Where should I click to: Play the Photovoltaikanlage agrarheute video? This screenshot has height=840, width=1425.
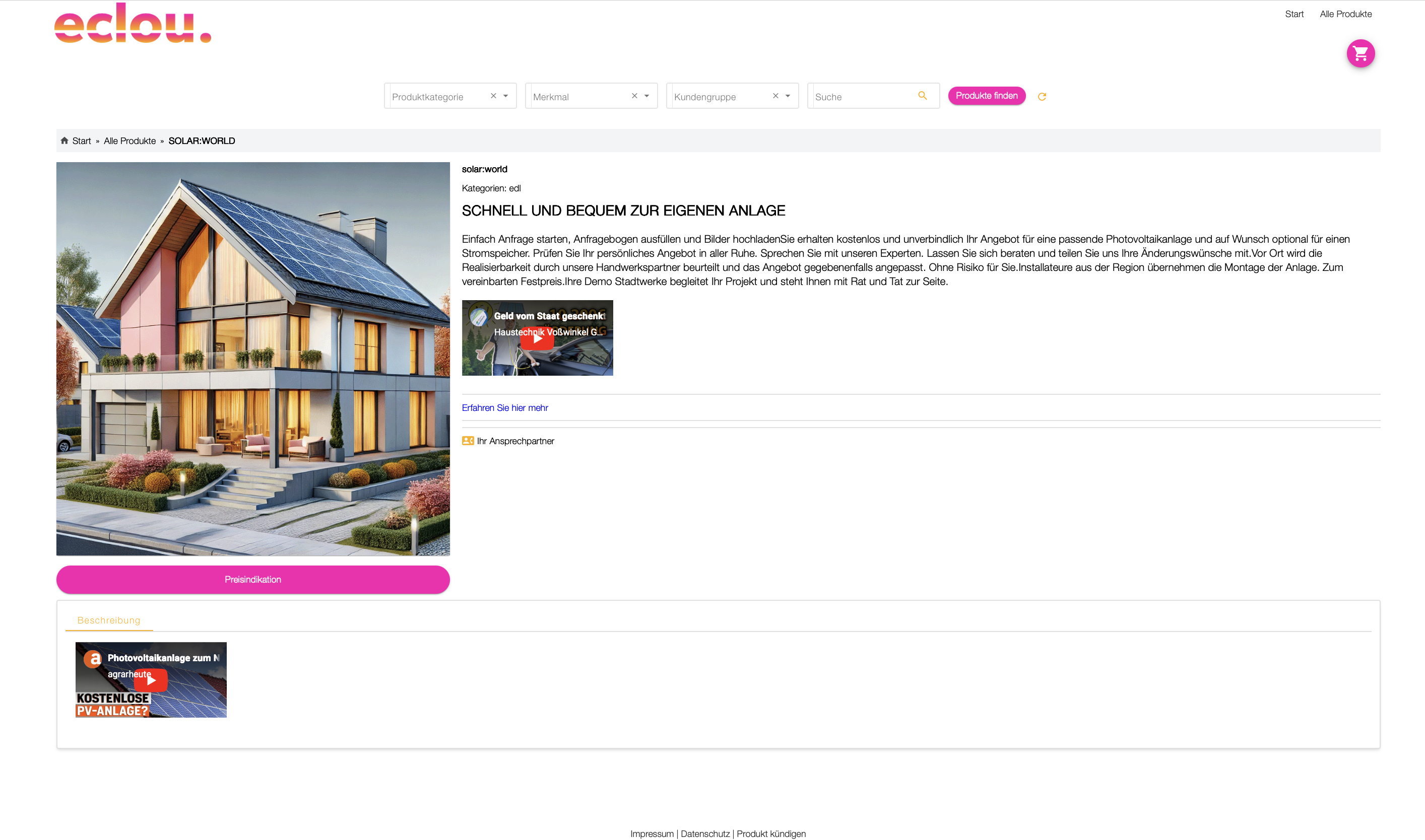tap(151, 680)
